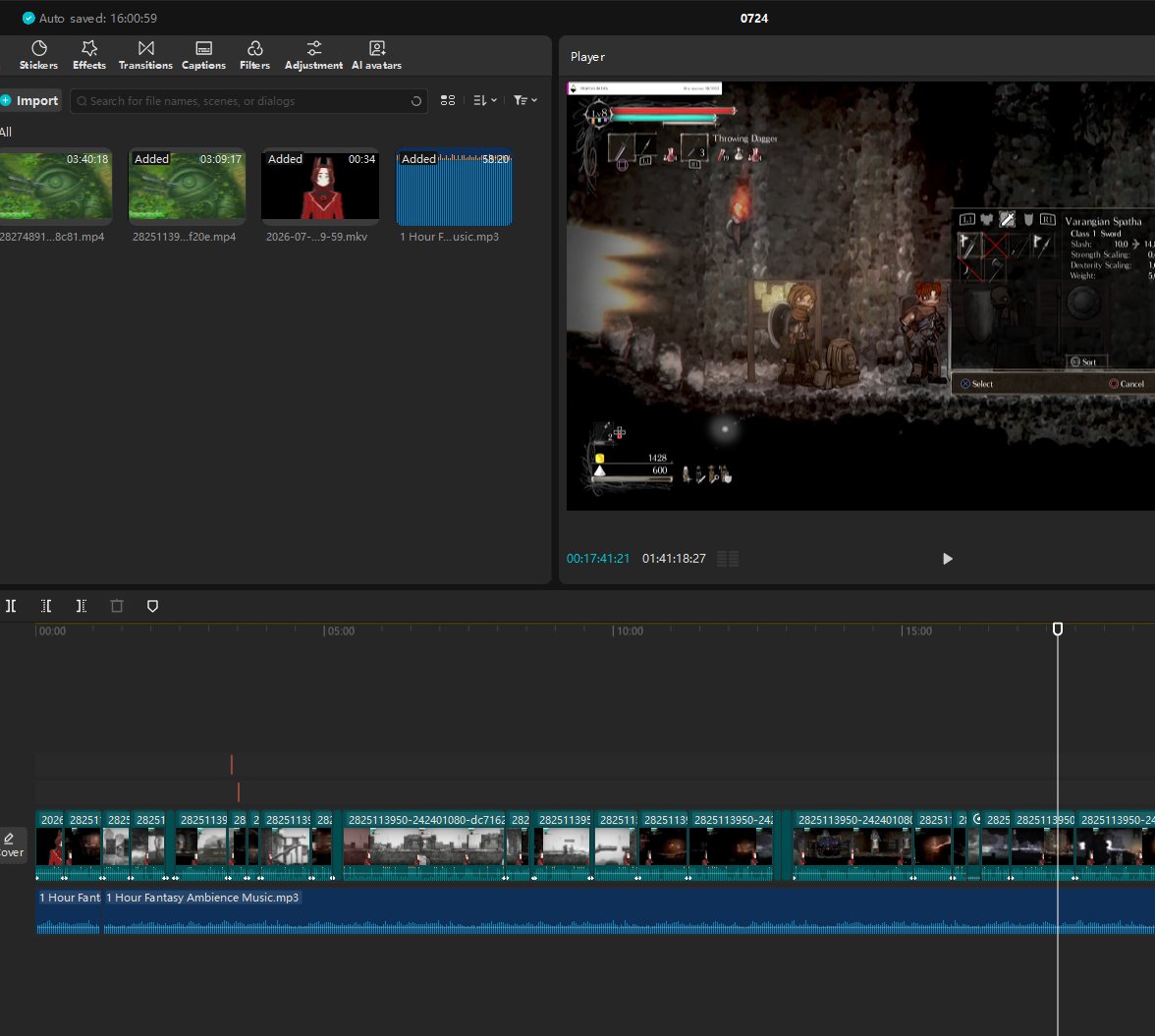Open the media sort dropdown
This screenshot has width=1155, height=1036.
485,100
